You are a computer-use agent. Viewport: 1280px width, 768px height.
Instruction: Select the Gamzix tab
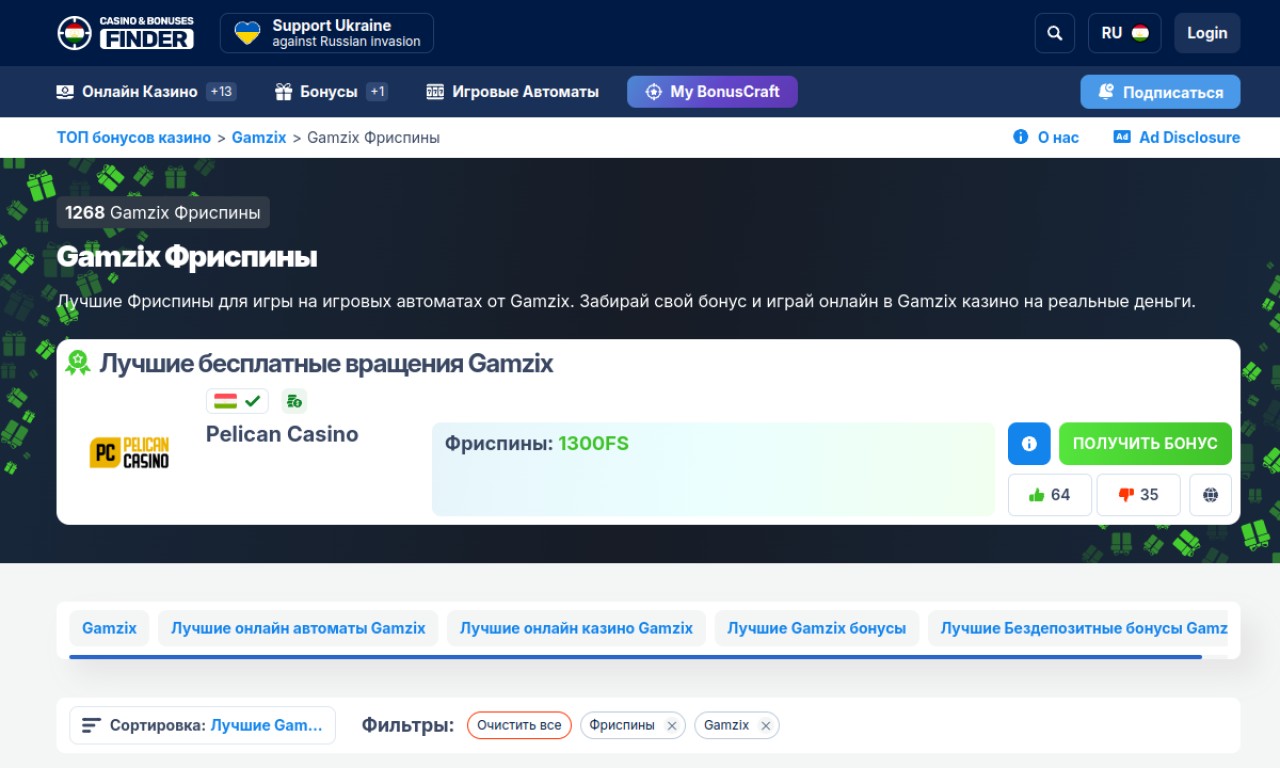109,628
